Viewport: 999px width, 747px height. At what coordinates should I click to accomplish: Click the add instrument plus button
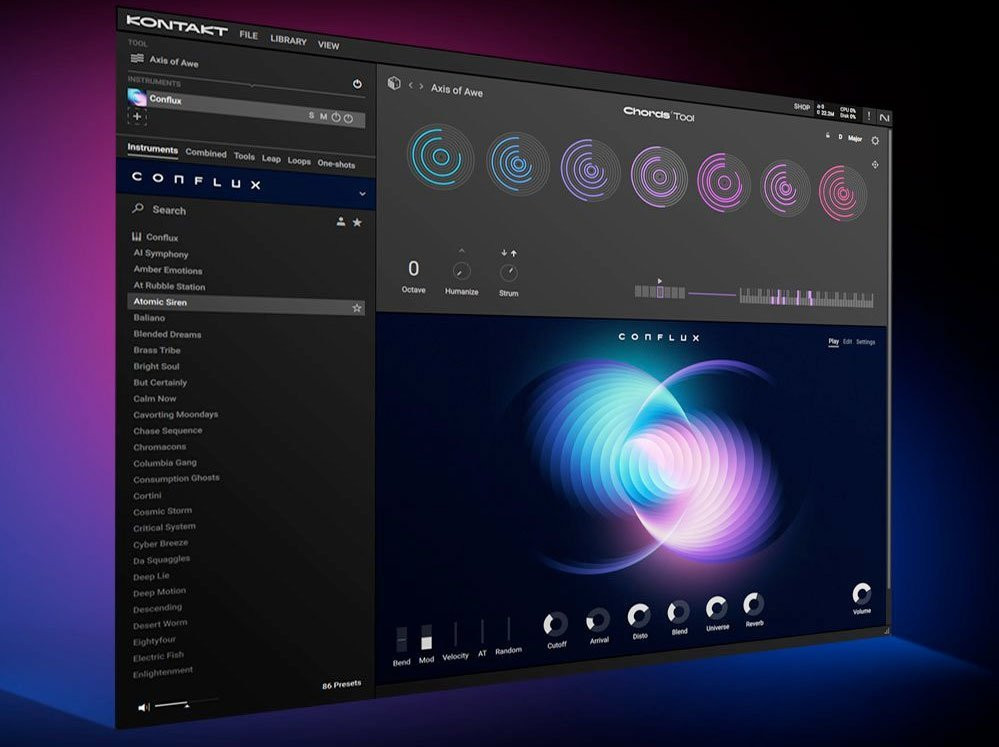138,117
